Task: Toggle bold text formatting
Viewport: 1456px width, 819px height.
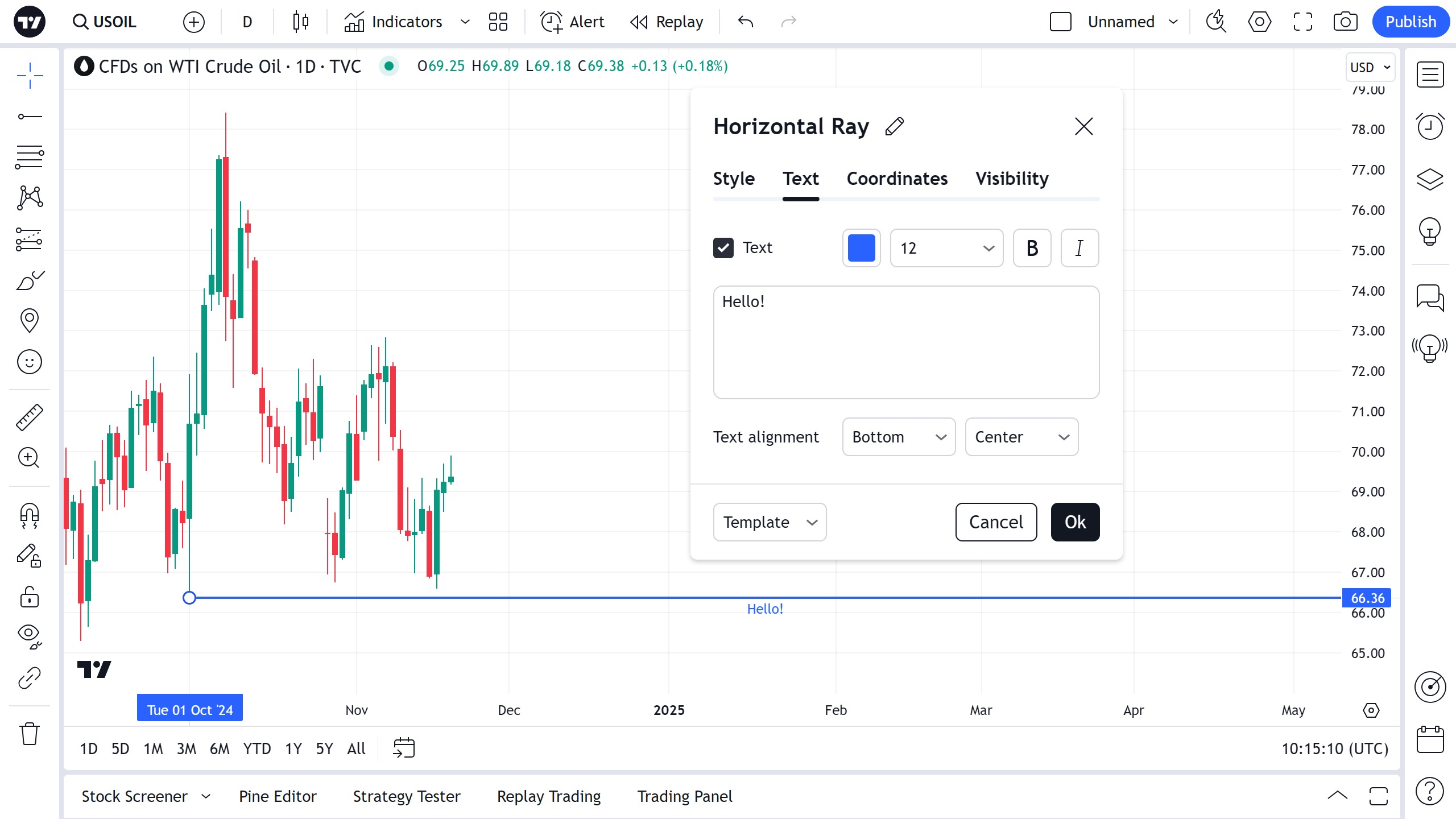Action: point(1032,248)
